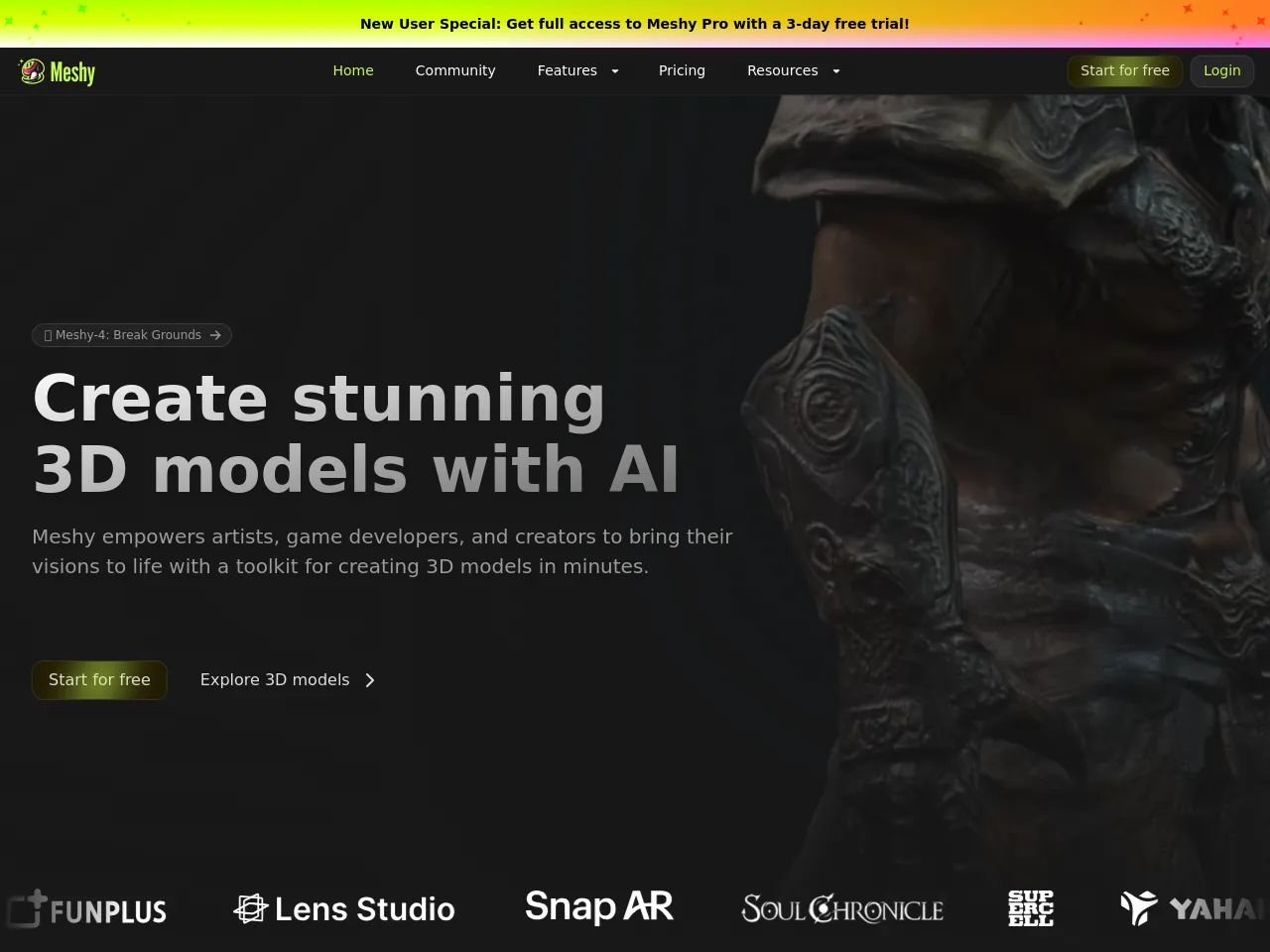Click the Snap AR logo
Screen dimensions: 1270x952
click(x=599, y=906)
